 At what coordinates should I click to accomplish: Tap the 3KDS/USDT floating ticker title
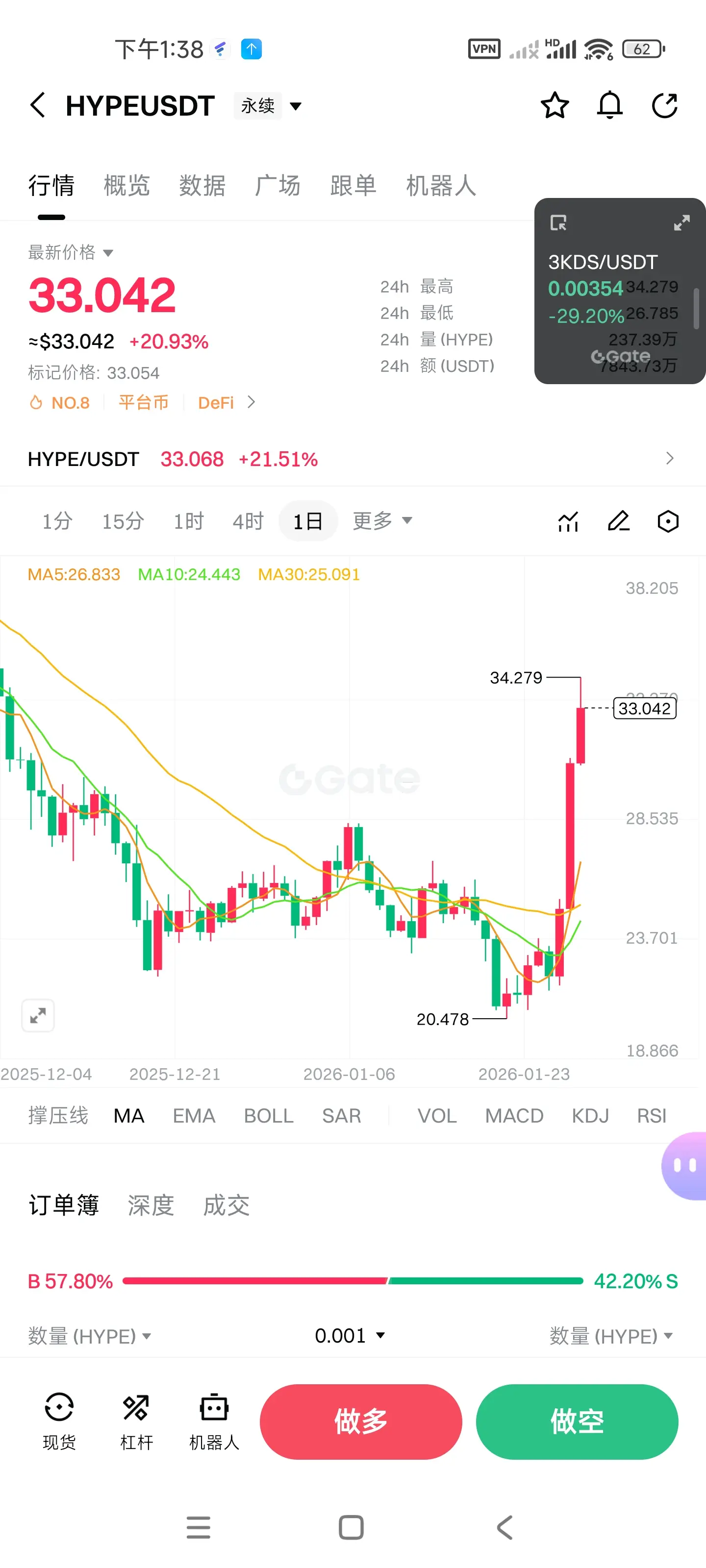coord(603,262)
